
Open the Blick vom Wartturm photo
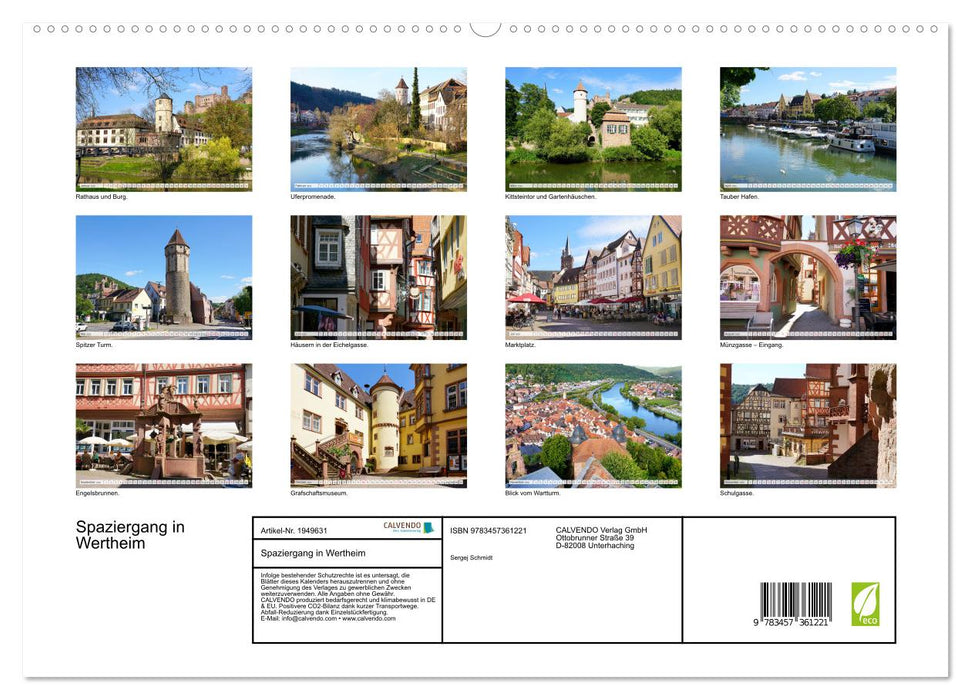click(x=593, y=425)
